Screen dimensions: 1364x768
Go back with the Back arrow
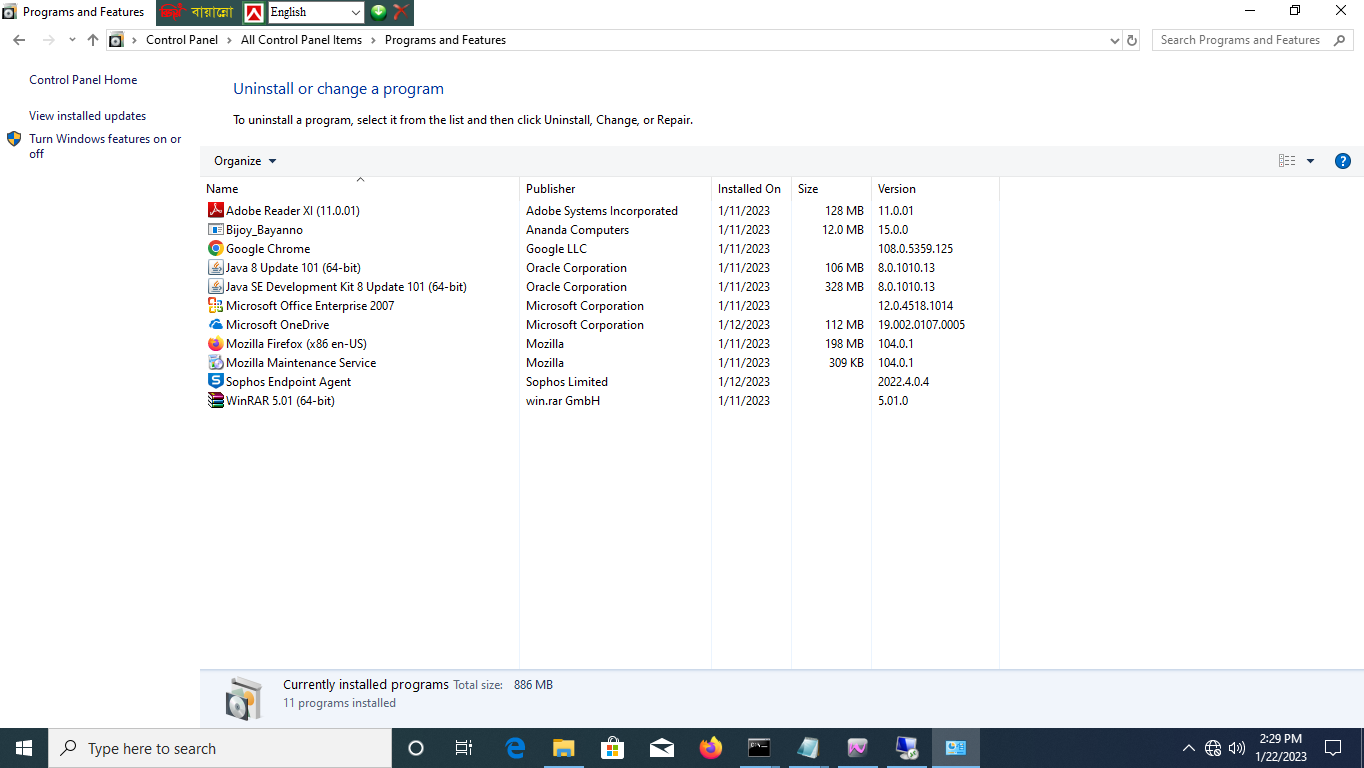[x=19, y=40]
